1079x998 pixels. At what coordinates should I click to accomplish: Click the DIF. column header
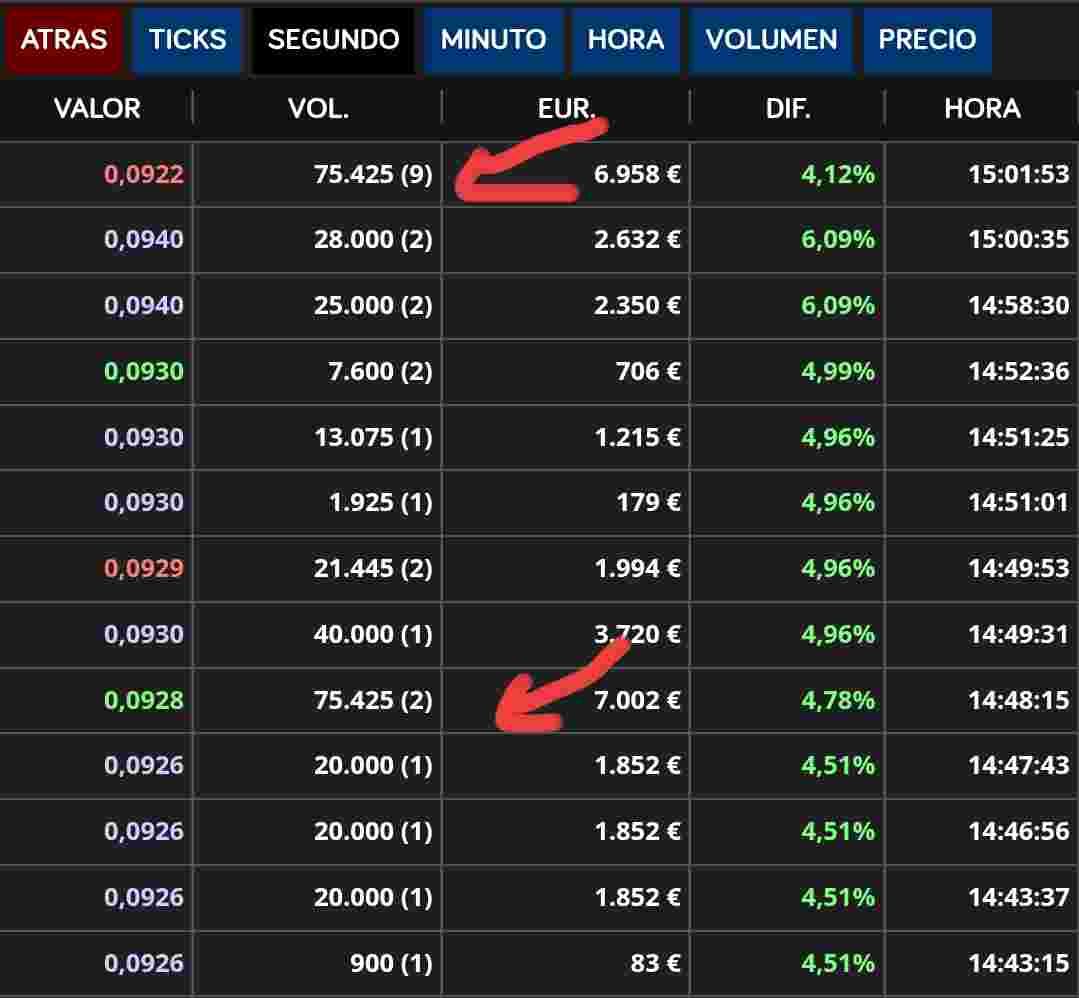pos(788,109)
